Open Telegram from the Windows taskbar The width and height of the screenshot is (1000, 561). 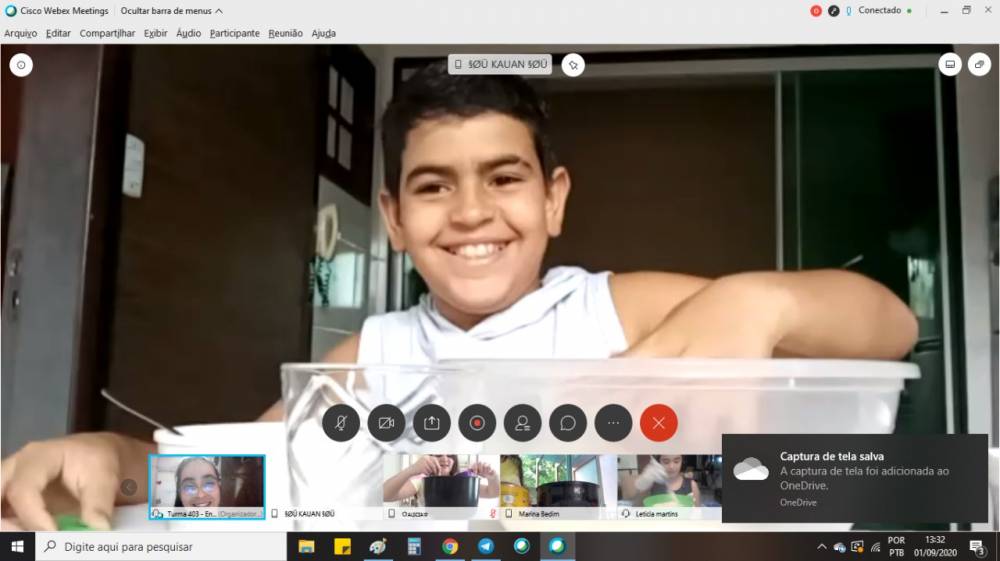(486, 546)
